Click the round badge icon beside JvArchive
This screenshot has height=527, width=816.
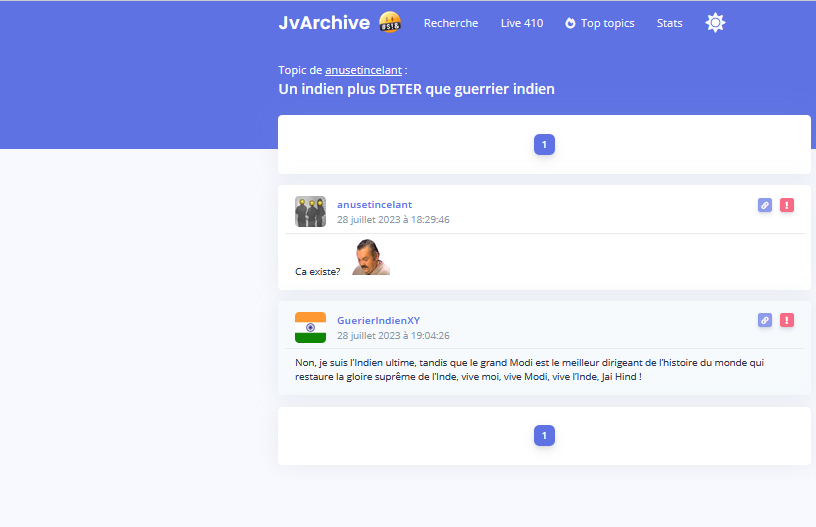[x=390, y=22]
